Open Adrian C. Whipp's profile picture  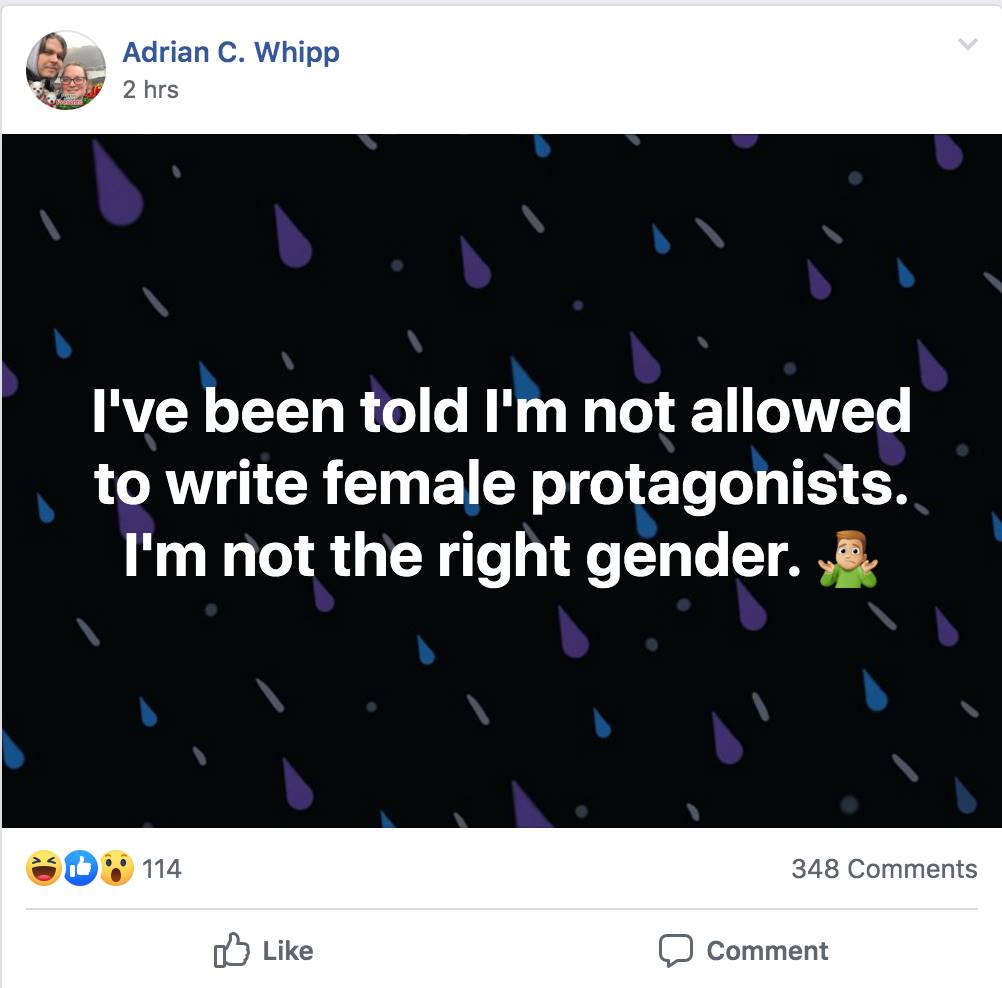pyautogui.click(x=65, y=69)
